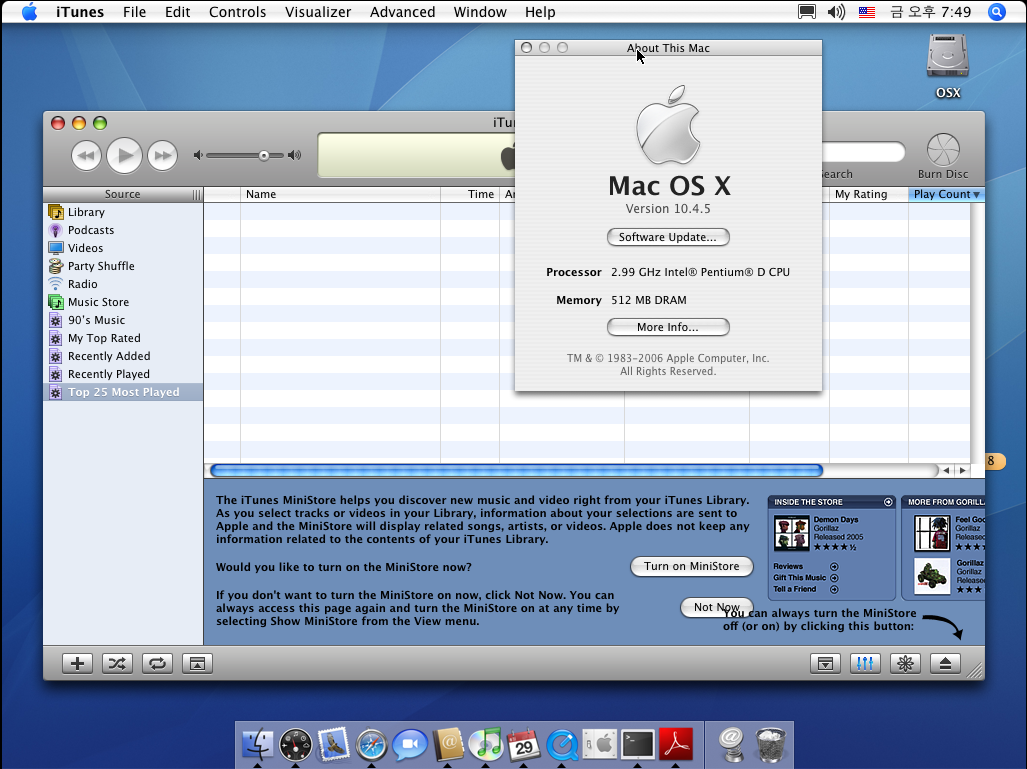The image size is (1027, 769).
Task: Select Library in the Source list
Action: click(123, 212)
